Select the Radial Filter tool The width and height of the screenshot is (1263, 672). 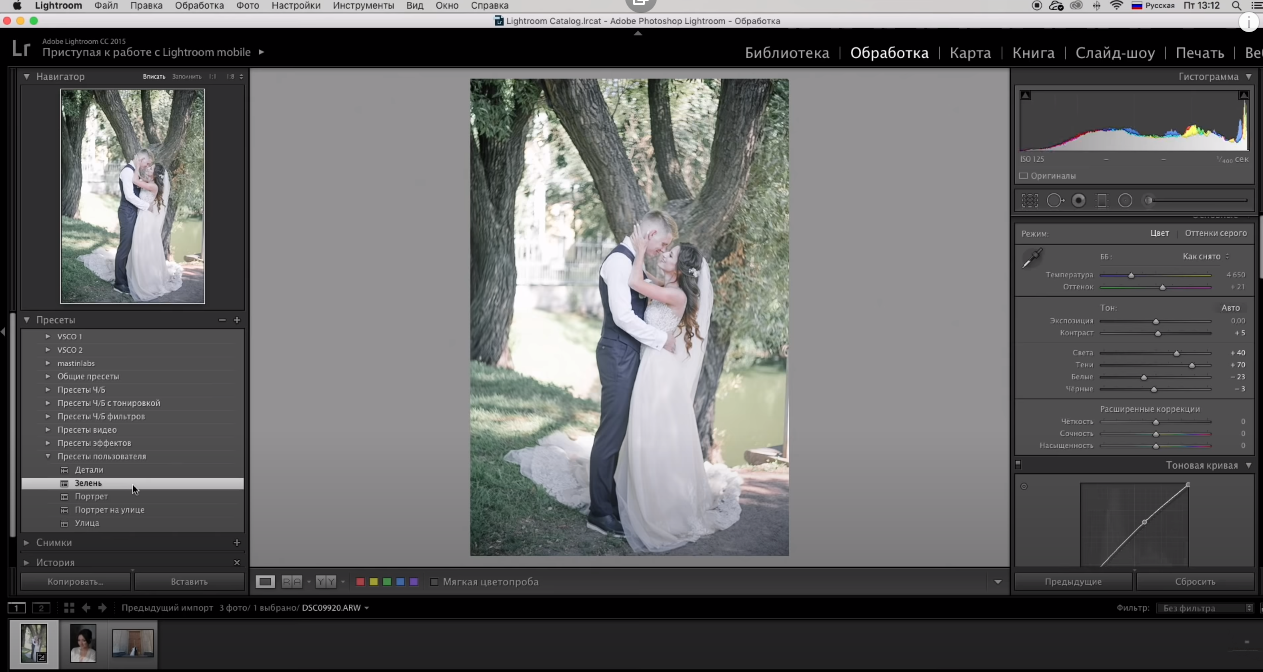1125,200
